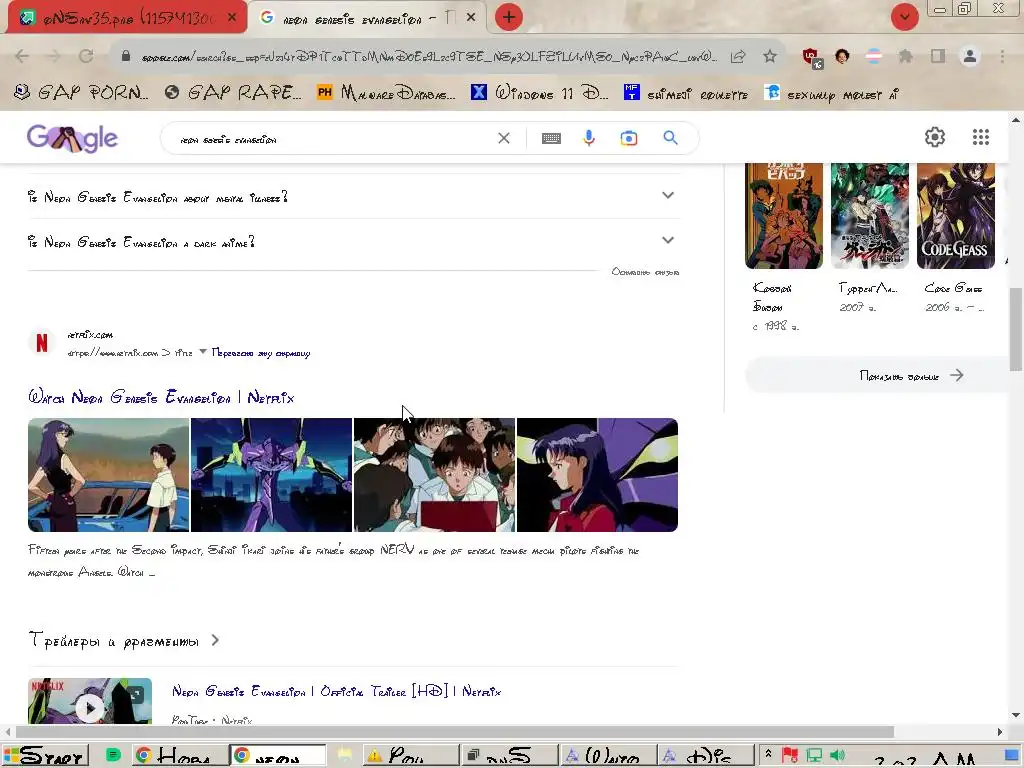This screenshot has height=768, width=1024.
Task: Click Показать больше button
Action: pyautogui.click(x=878, y=376)
